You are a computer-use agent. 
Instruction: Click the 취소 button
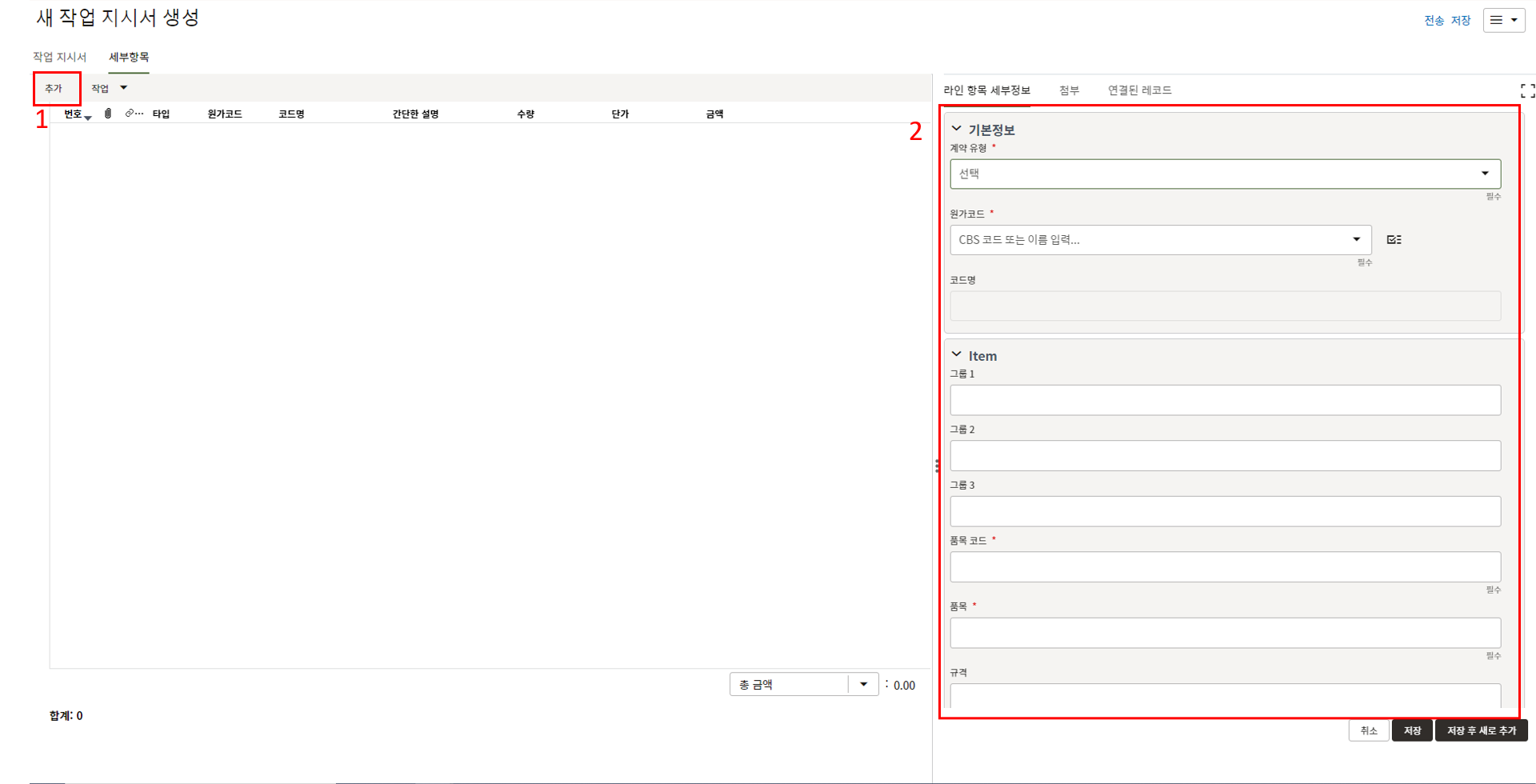[x=1368, y=730]
